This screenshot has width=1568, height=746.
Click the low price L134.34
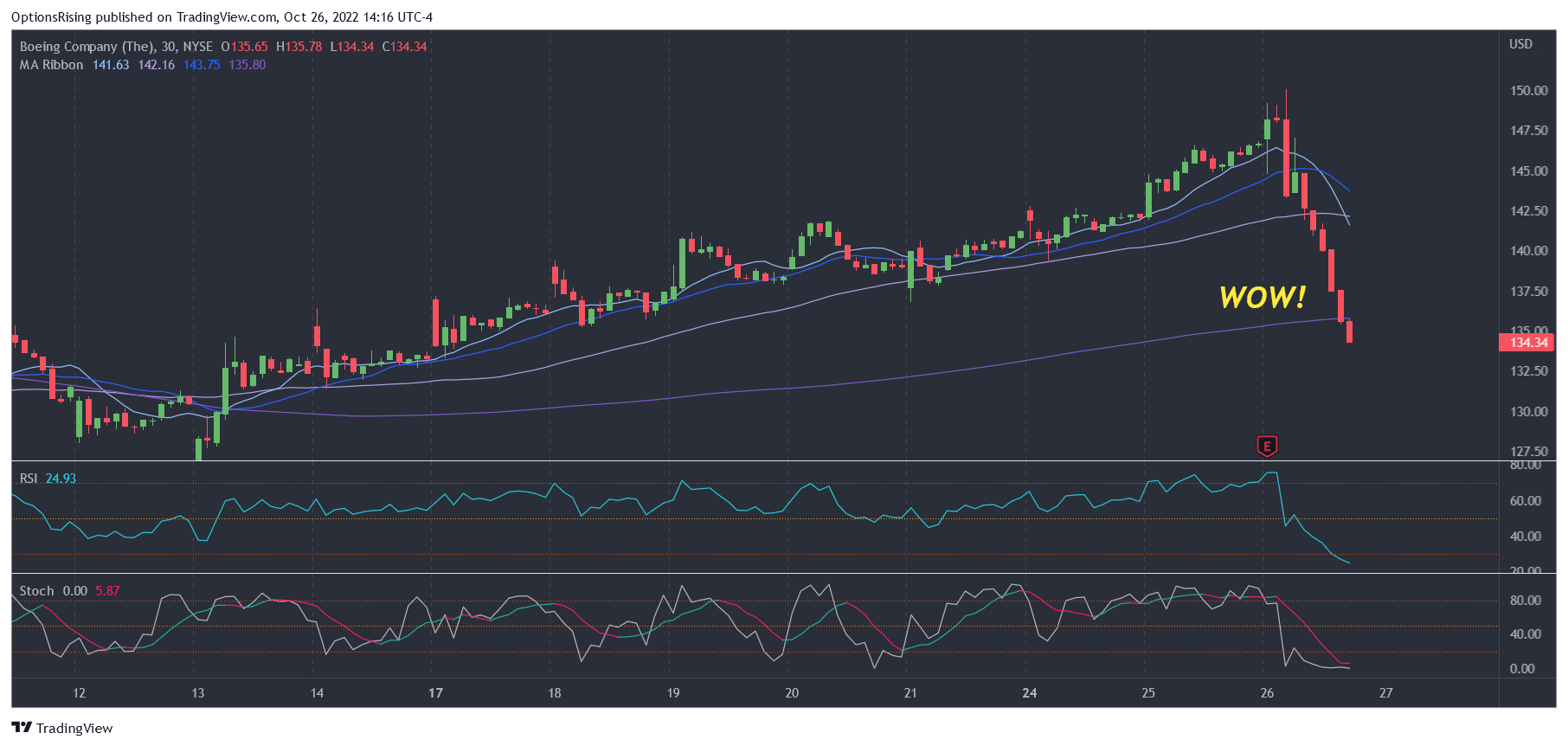click(351, 47)
